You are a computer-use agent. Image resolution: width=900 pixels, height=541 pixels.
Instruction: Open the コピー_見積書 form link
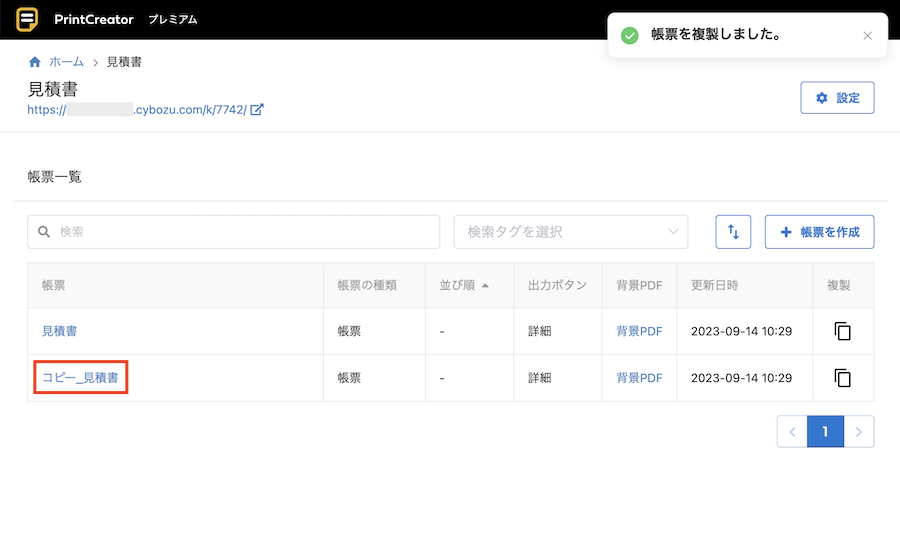pyautogui.click(x=81, y=378)
